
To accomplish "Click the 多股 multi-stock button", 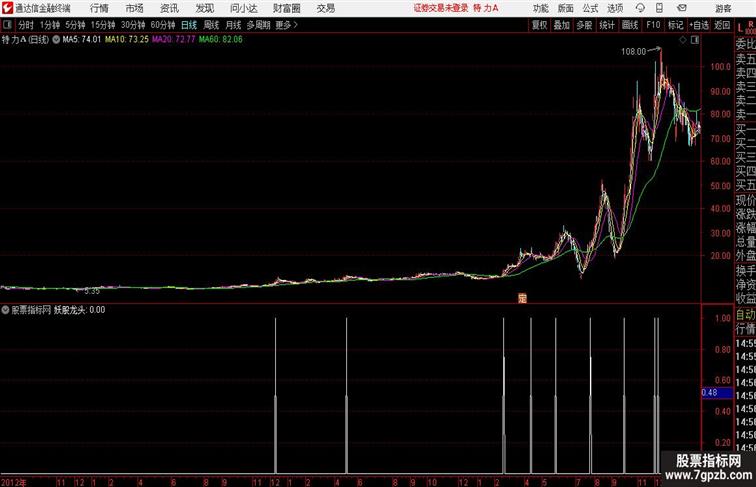I will click(x=584, y=25).
